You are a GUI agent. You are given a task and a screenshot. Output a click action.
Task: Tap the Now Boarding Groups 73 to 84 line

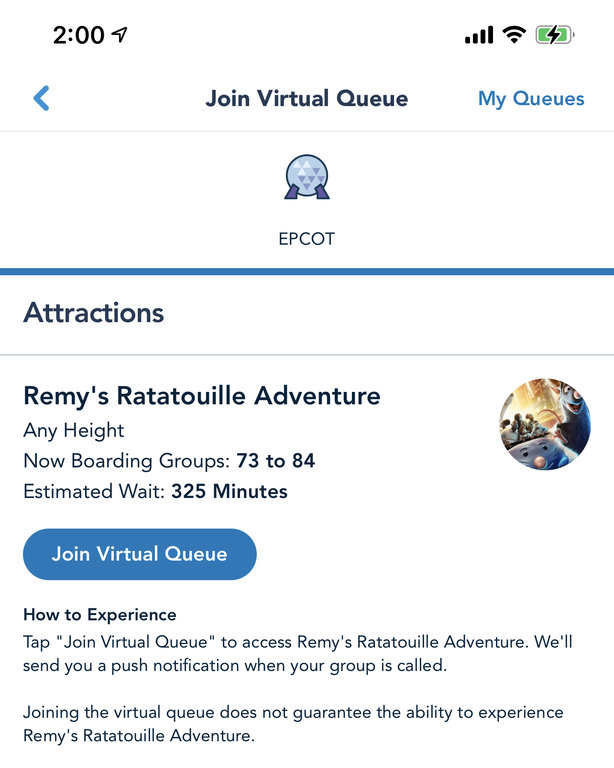[169, 461]
